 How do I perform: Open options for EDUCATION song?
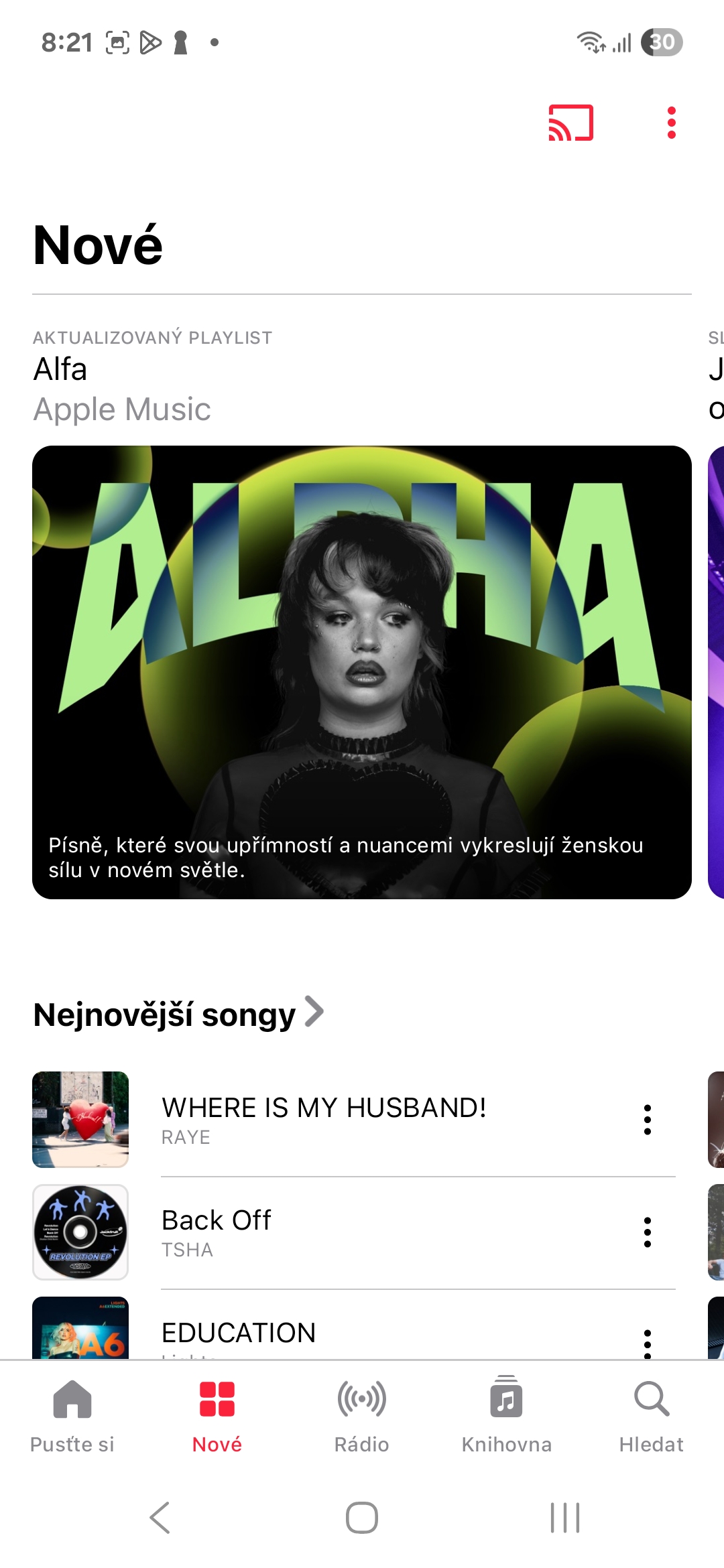pyautogui.click(x=647, y=1344)
